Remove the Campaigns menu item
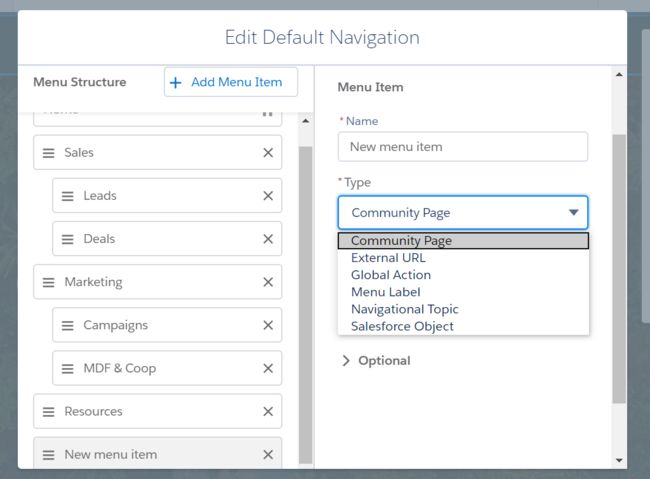650x479 pixels. coord(268,325)
